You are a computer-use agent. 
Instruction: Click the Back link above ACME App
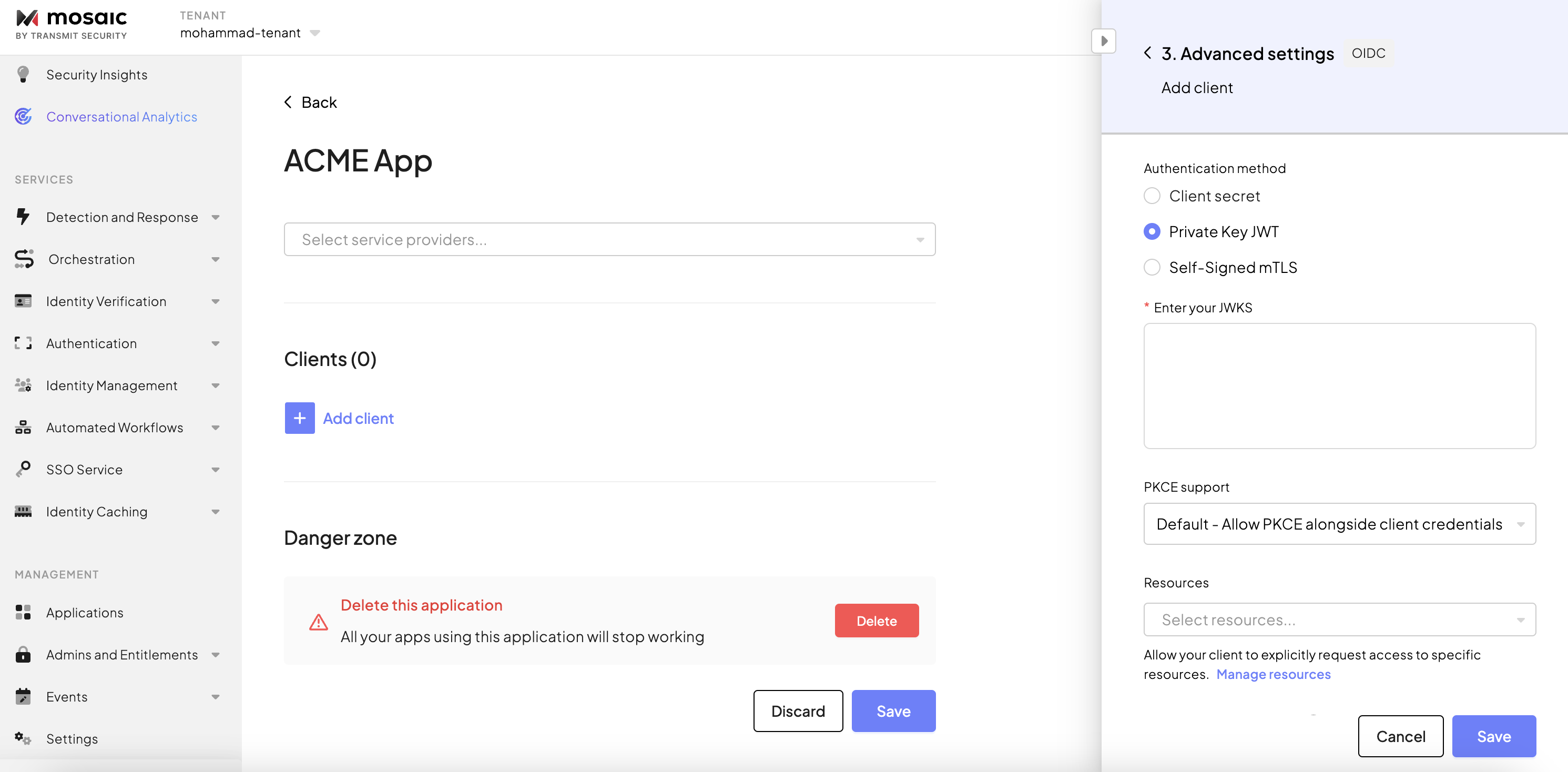coord(310,101)
